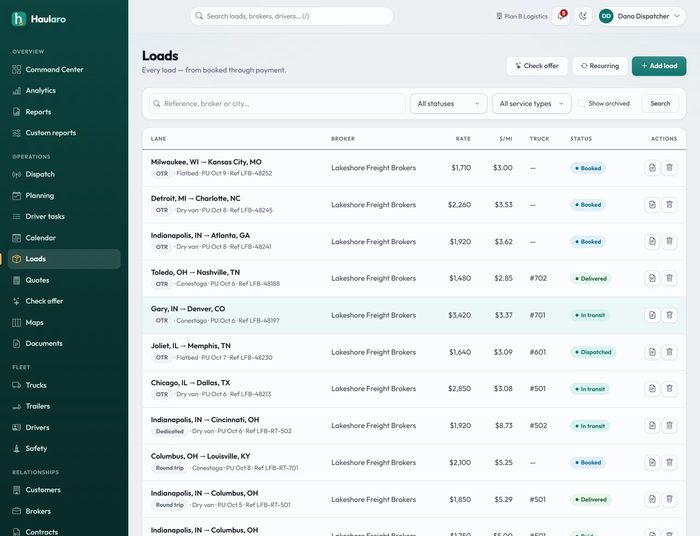Open Driver tasks in sidebar
This screenshot has width=700, height=536.
pyautogui.click(x=64, y=216)
